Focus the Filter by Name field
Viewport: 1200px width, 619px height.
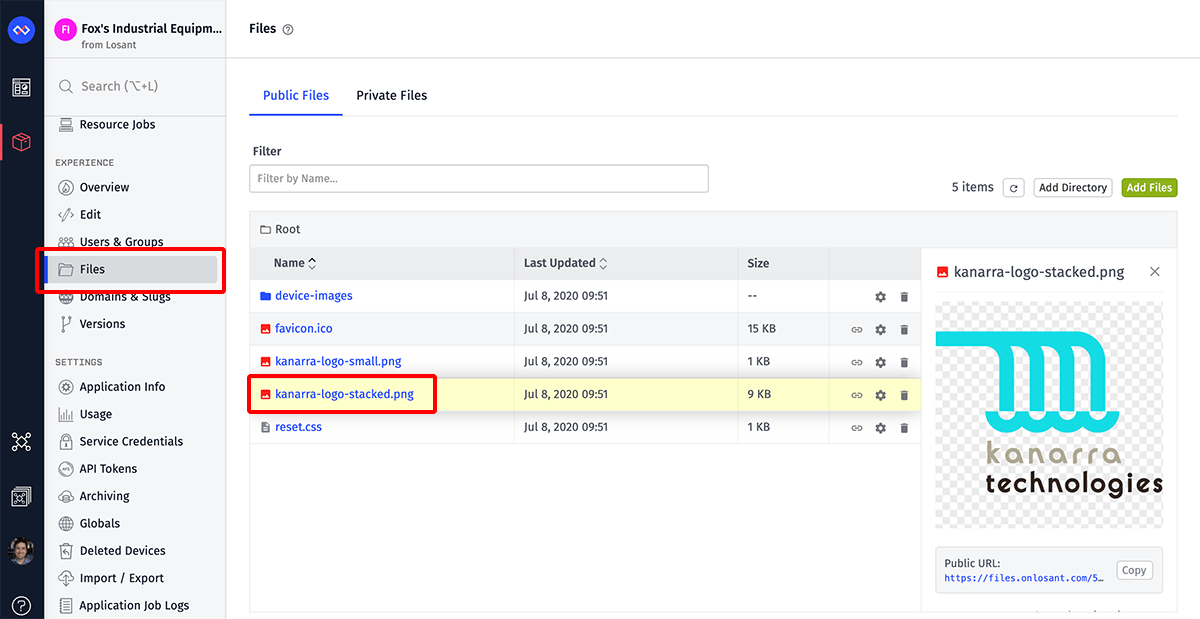(478, 179)
